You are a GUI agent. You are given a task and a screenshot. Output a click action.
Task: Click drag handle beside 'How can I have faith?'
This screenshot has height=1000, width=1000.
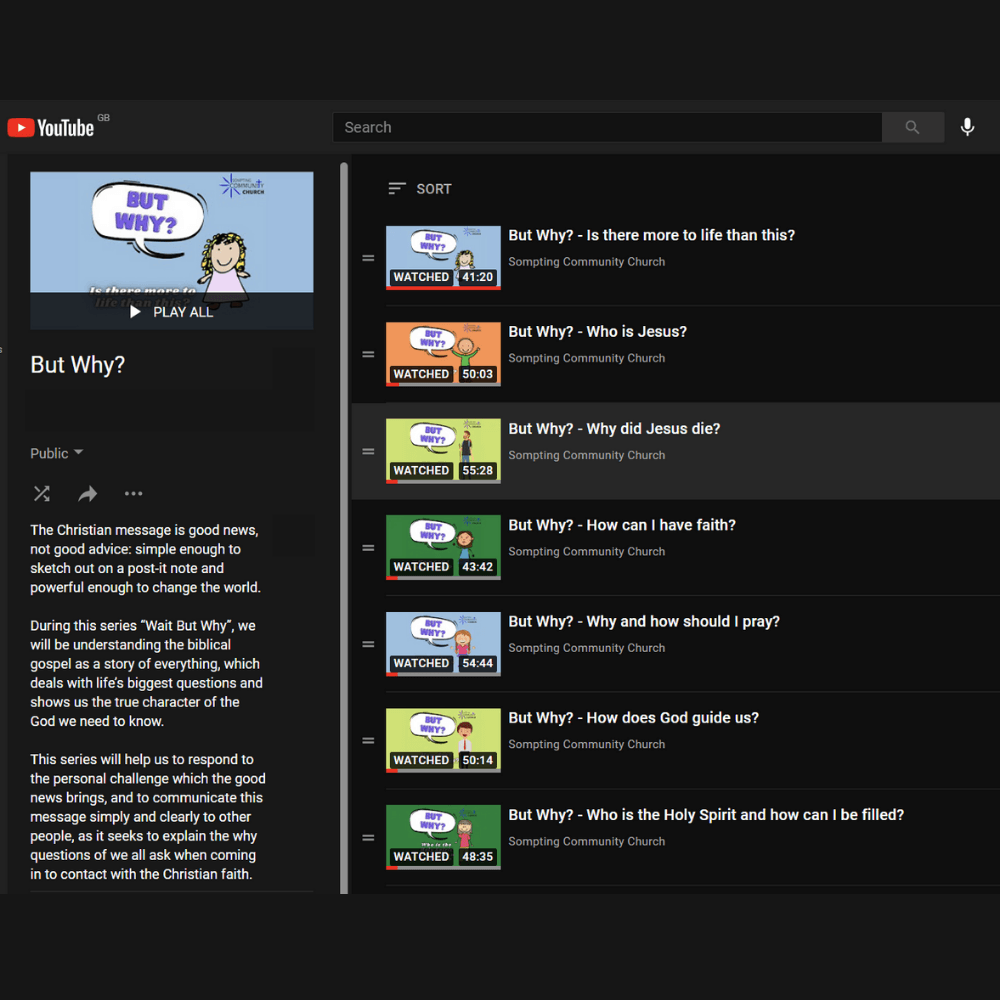[x=368, y=548]
